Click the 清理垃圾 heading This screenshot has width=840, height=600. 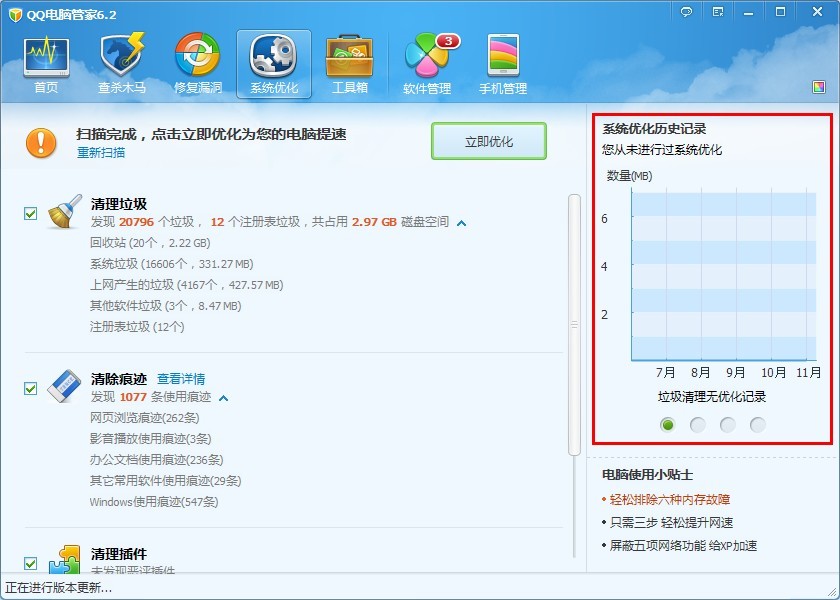[x=119, y=204]
